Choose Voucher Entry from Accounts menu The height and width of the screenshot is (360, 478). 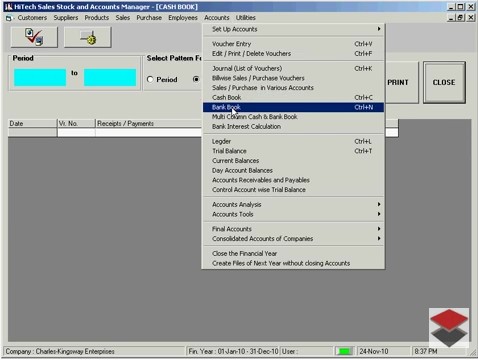(x=293, y=44)
